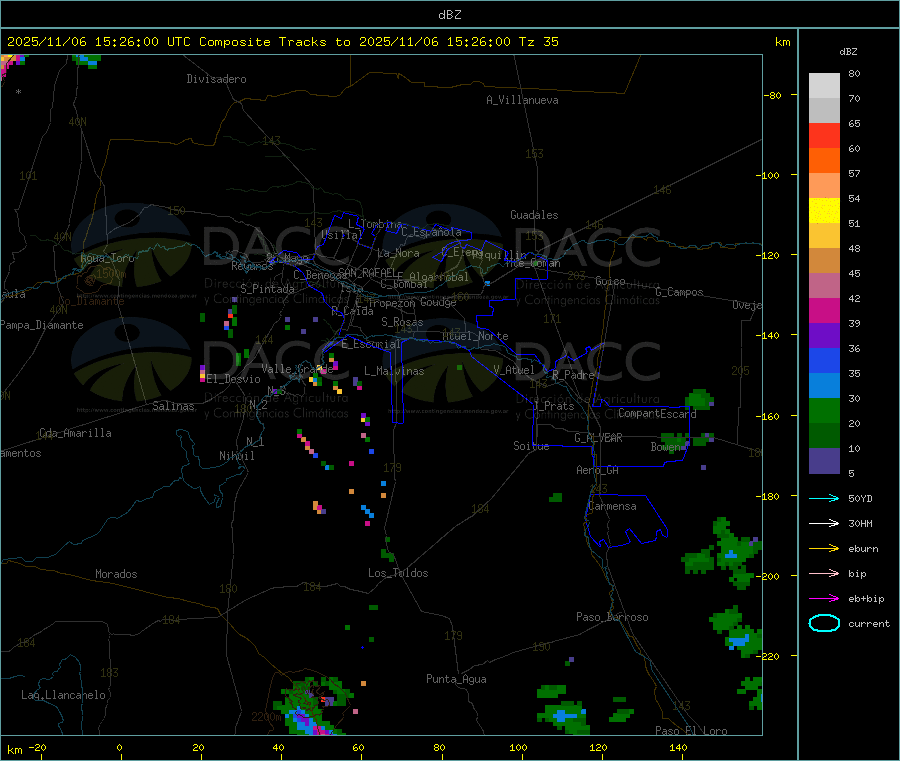Screen dimensions: 900x761
Task: Click the cyan 'current' ellipse legend icon
Action: point(824,623)
